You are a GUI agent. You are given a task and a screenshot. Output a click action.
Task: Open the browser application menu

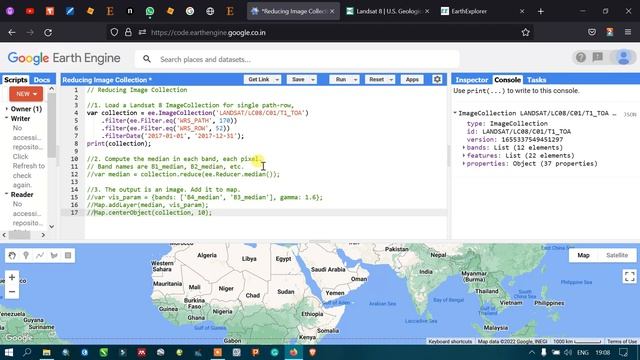[x=628, y=32]
